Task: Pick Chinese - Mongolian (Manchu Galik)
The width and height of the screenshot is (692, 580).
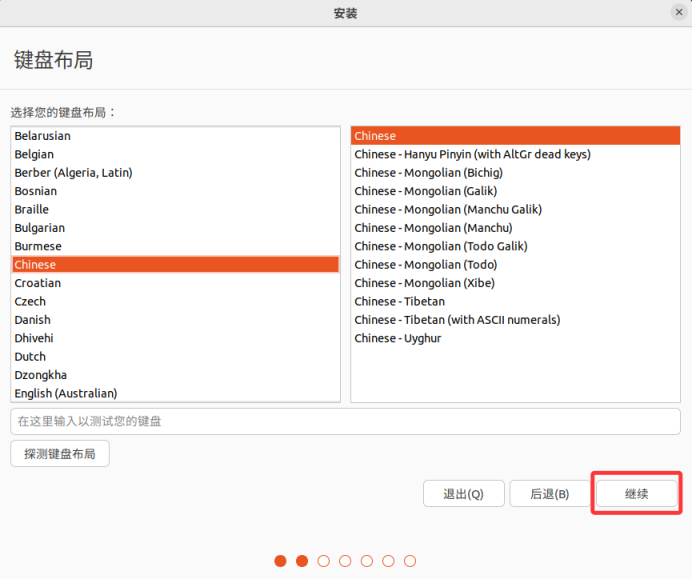Action: [x=515, y=210]
